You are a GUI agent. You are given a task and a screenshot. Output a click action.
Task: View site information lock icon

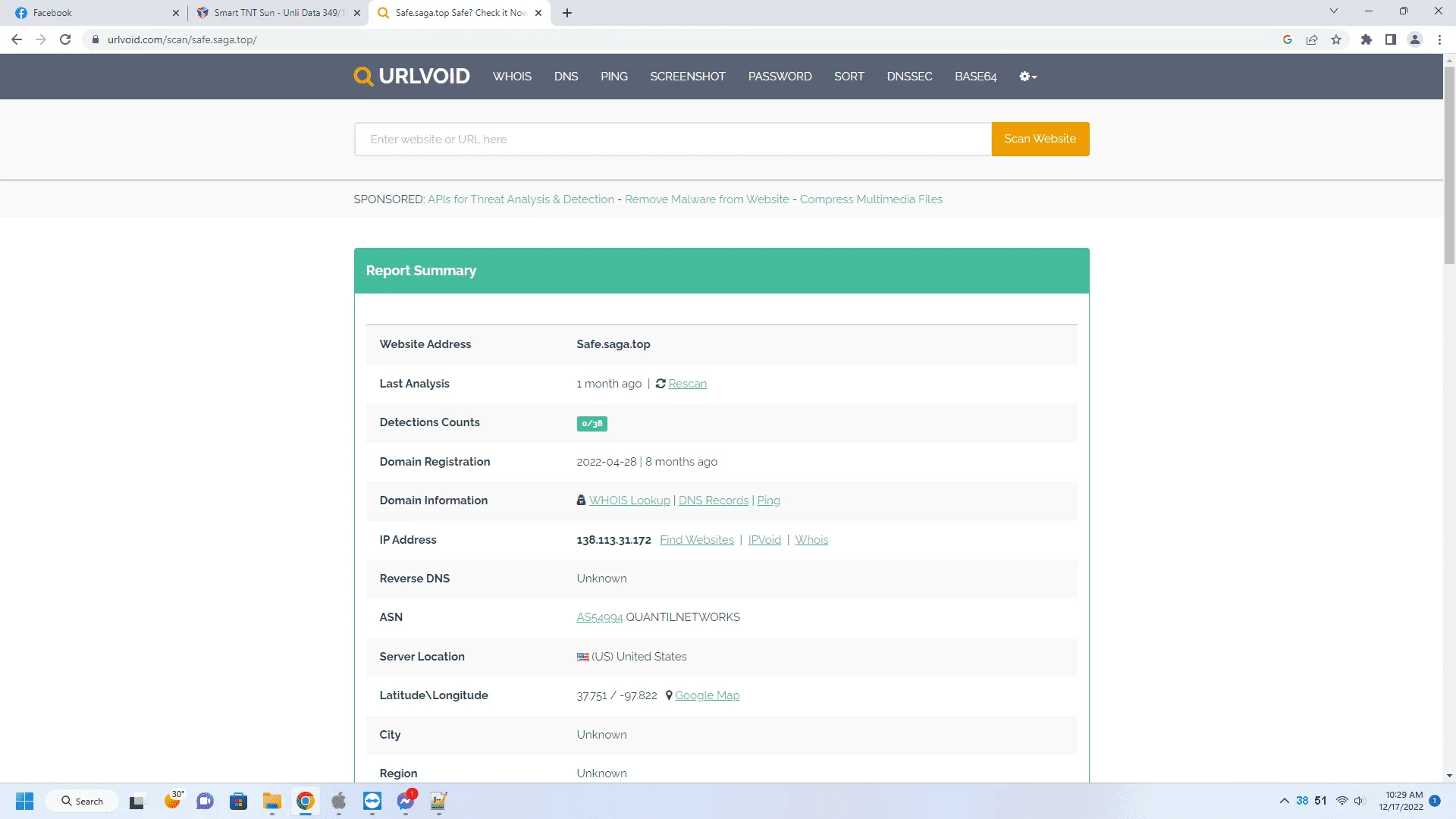point(96,39)
